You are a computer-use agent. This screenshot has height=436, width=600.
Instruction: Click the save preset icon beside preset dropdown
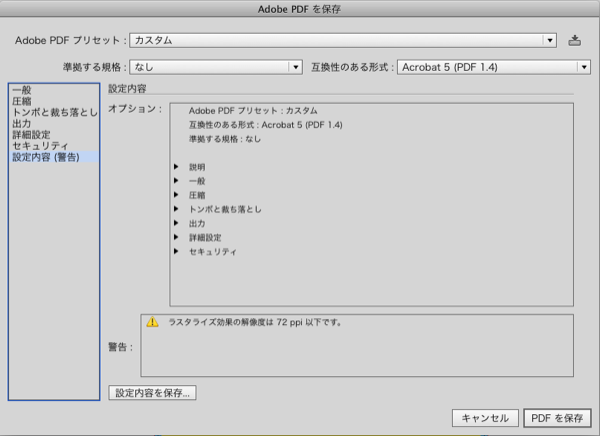click(x=574, y=40)
